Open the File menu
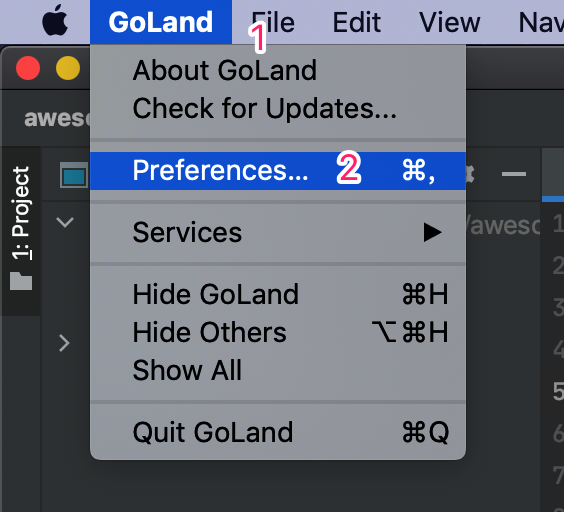 [x=273, y=22]
